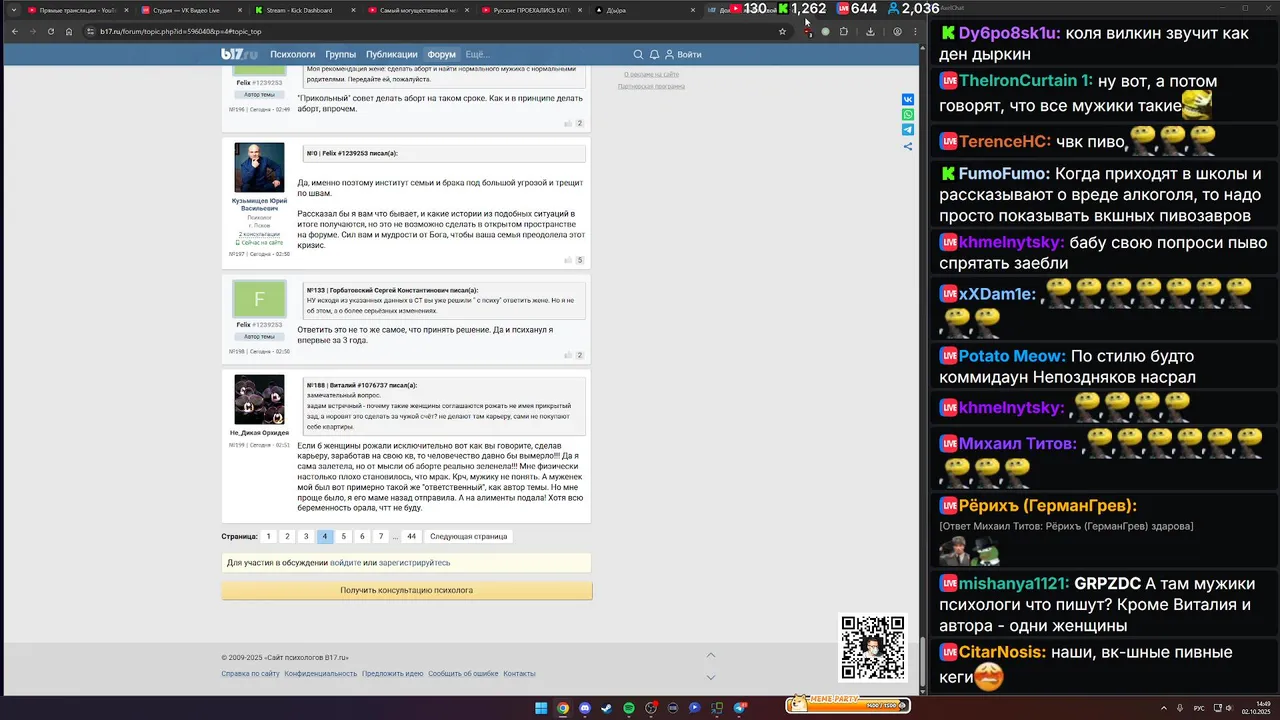Show hidden system tray icons chevron
Image resolution: width=1280 pixels, height=720 pixels.
(1164, 708)
